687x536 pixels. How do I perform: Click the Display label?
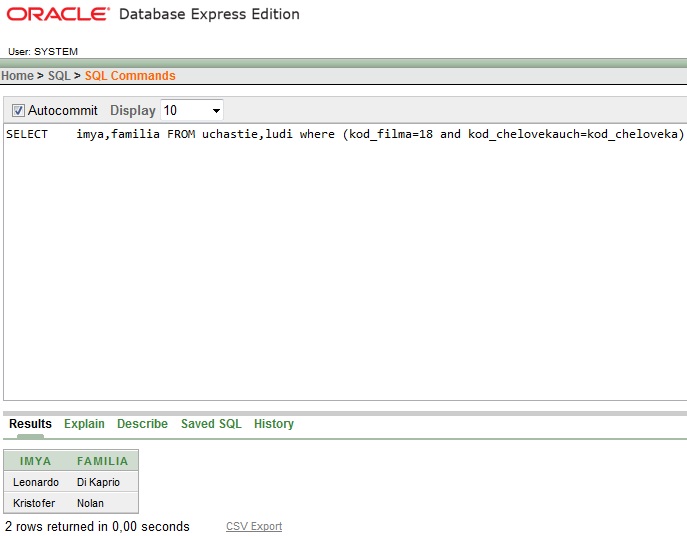click(x=133, y=110)
